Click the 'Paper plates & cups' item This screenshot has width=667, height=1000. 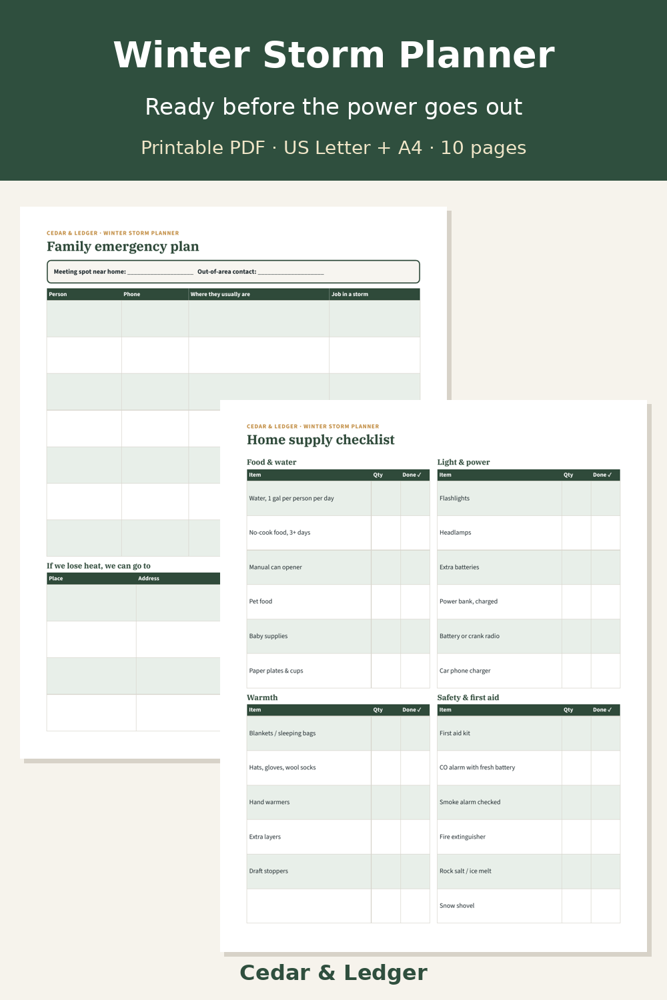coord(276,671)
